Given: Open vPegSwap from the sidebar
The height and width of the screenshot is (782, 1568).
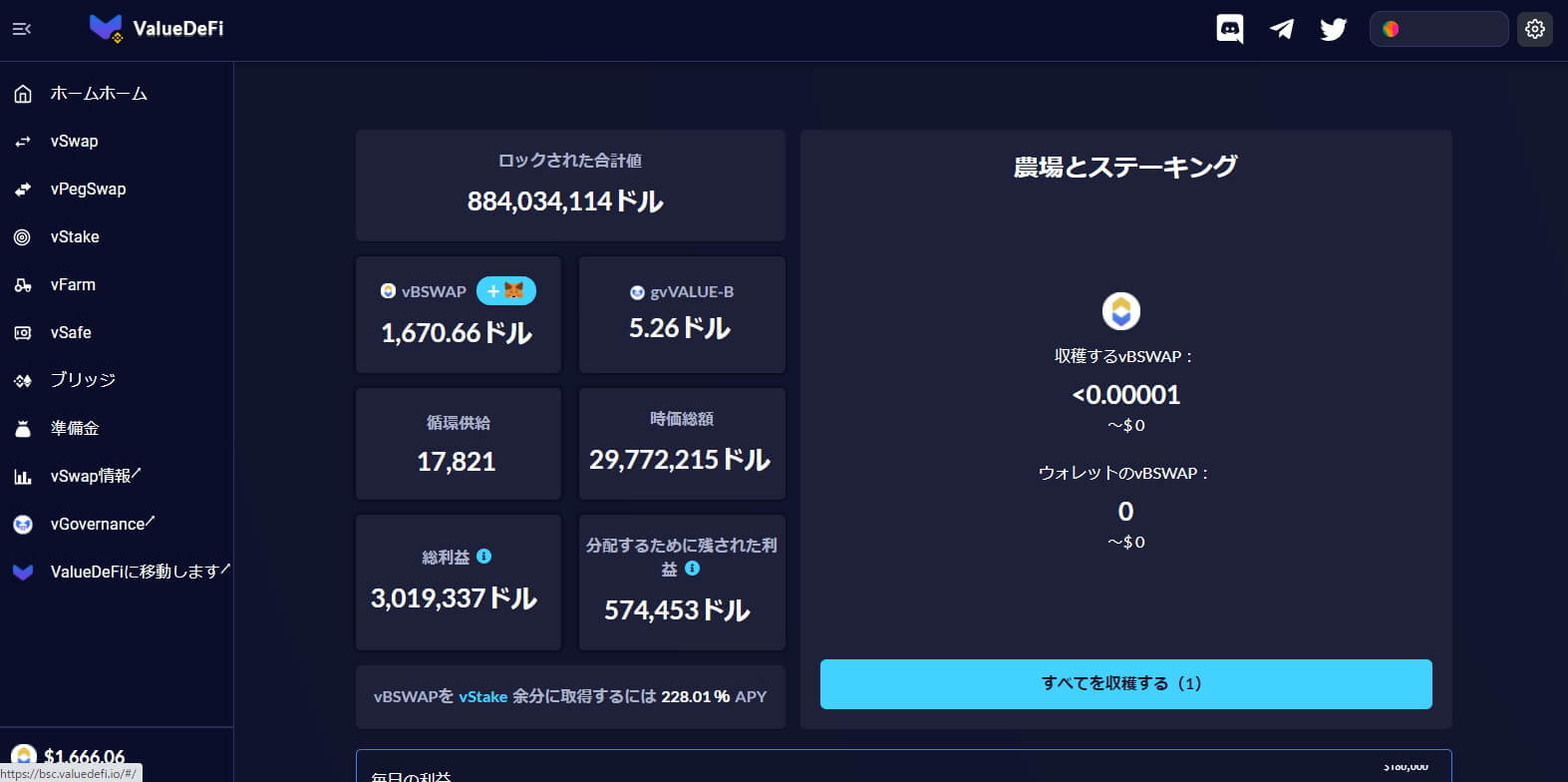Looking at the screenshot, I should 89,190.
